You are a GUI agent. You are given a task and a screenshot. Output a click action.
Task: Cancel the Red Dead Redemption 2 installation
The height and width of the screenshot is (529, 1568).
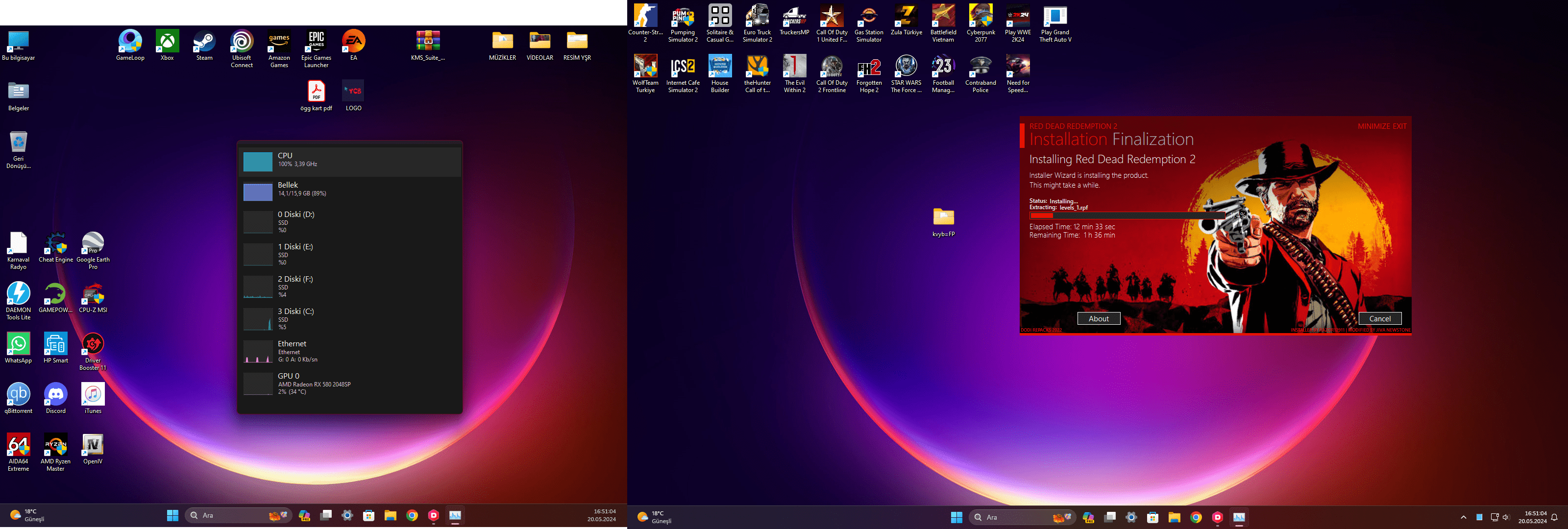1380,318
